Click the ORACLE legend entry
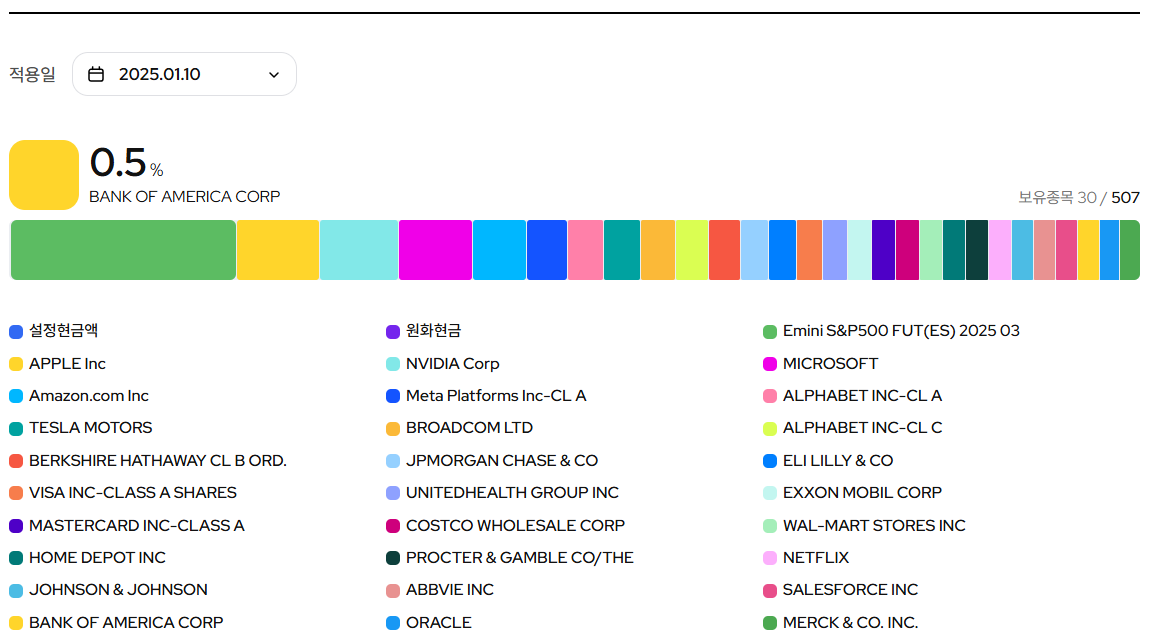The image size is (1153, 644). click(x=429, y=623)
